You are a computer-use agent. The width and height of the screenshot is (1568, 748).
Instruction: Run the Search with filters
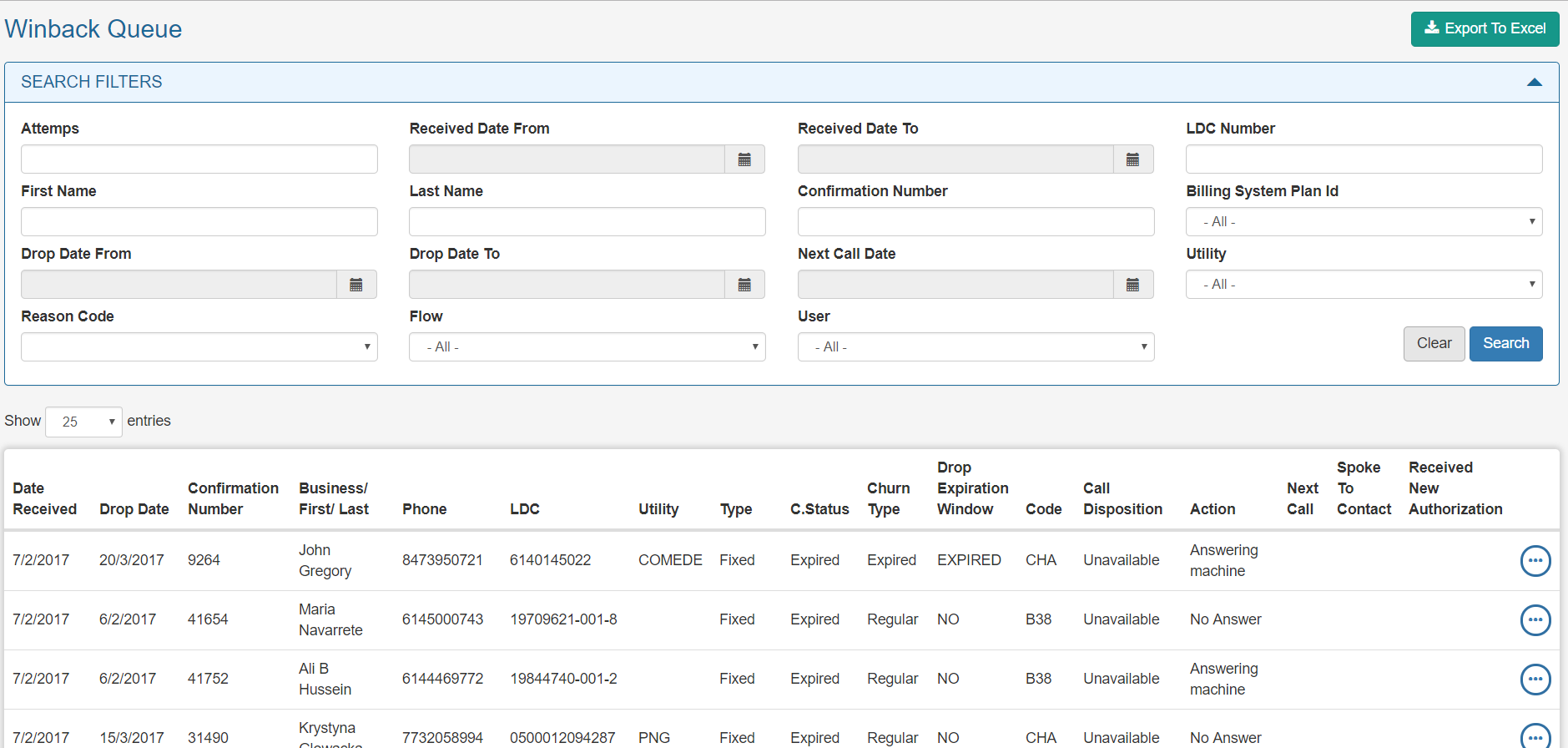[1505, 344]
